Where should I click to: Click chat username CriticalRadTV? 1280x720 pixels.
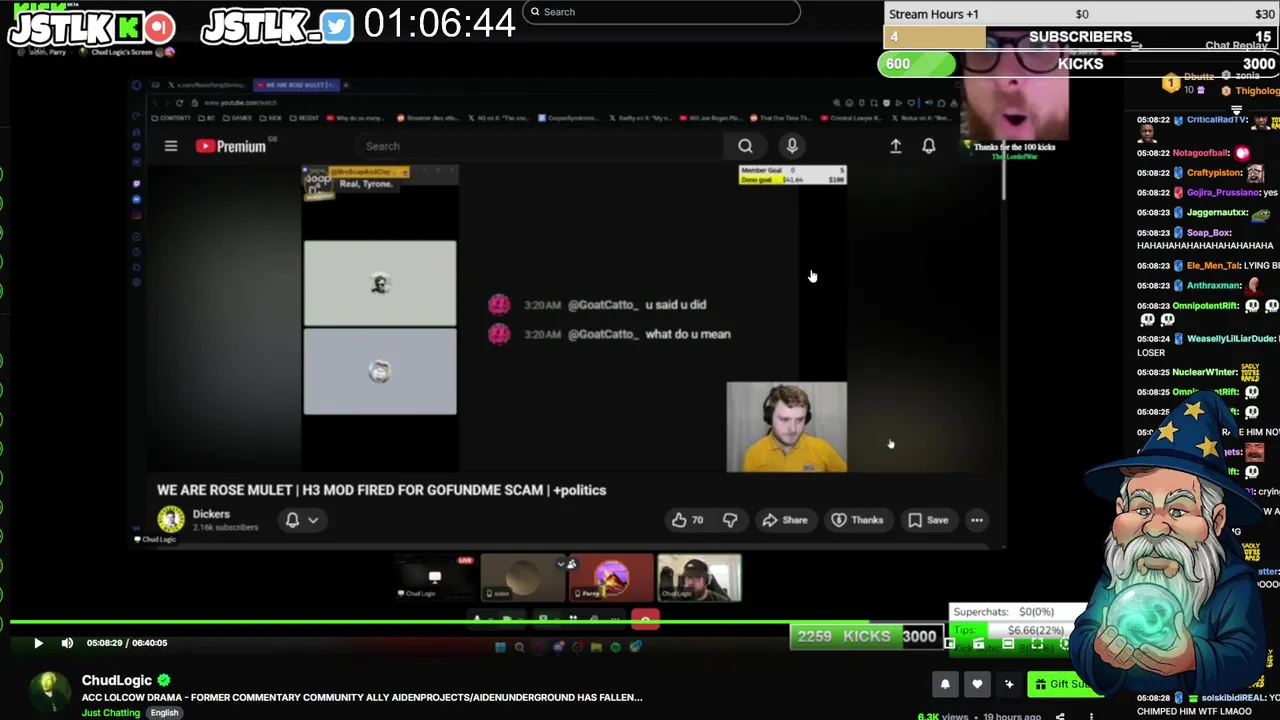pos(1217,120)
